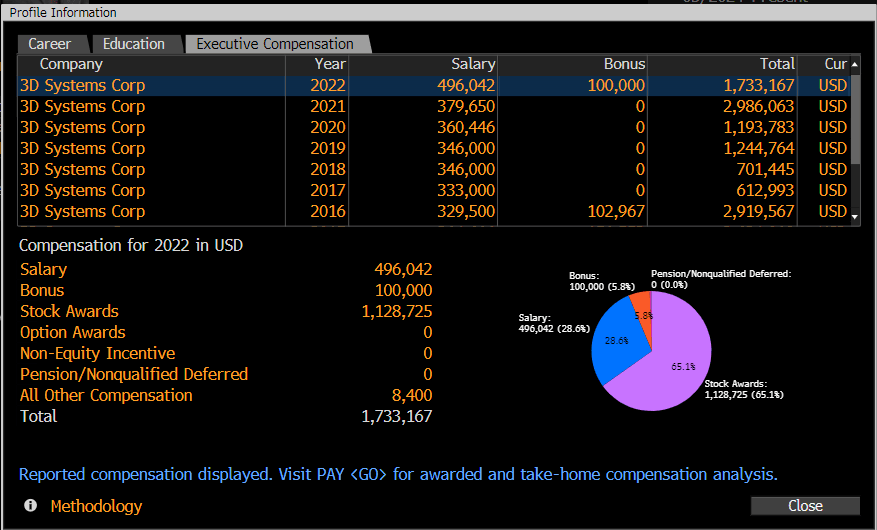The width and height of the screenshot is (877, 530).
Task: Click the table scrollbar up arrow
Action: tap(855, 65)
